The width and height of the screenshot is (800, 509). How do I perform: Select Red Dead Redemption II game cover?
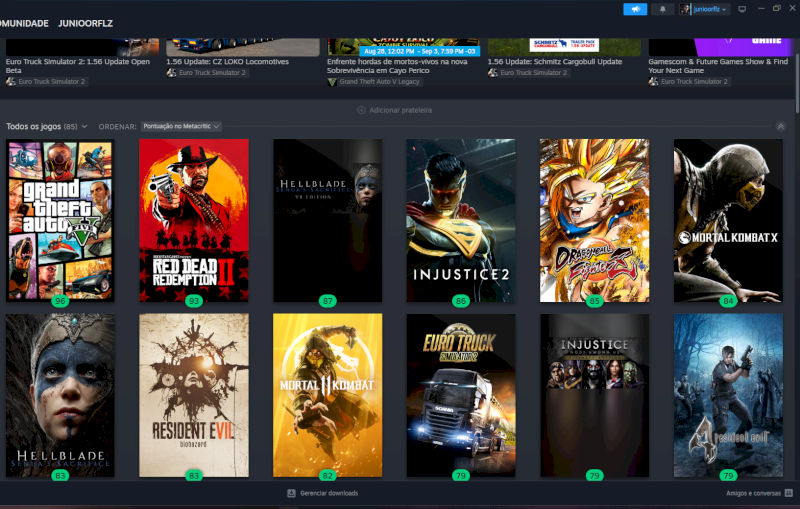(x=194, y=220)
